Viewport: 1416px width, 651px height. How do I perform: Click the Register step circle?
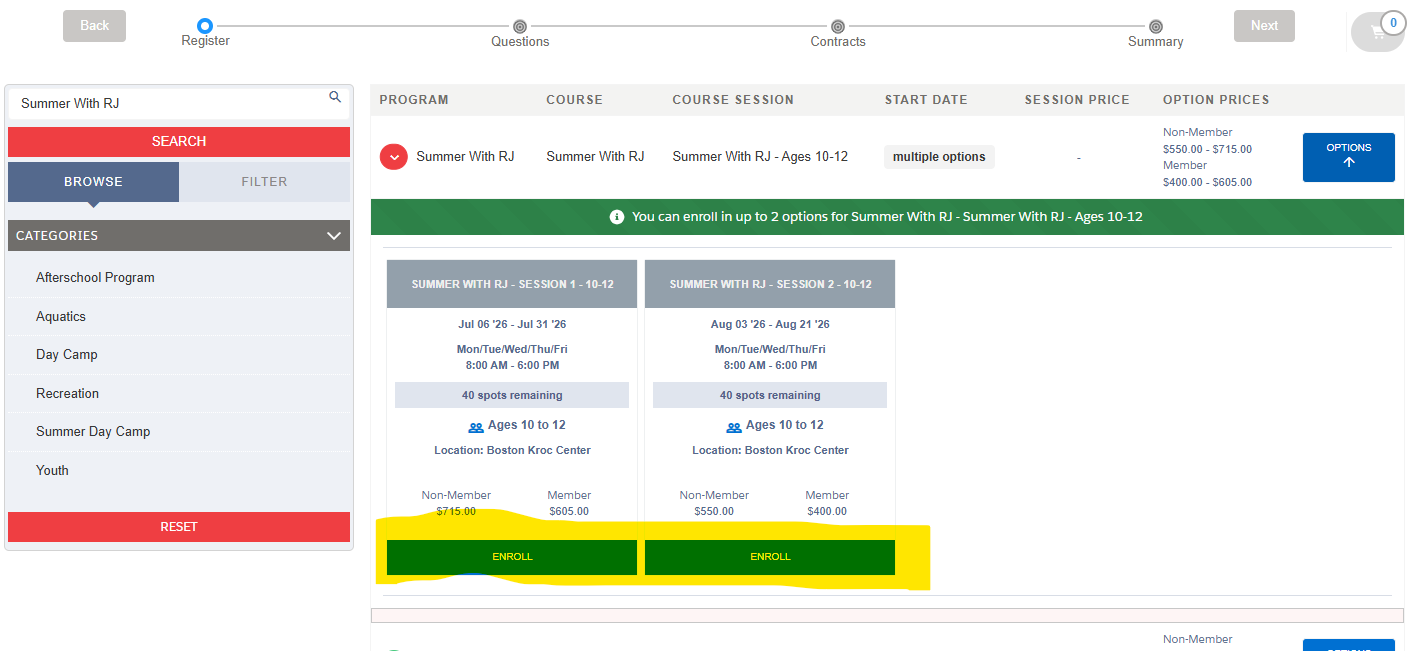(205, 26)
